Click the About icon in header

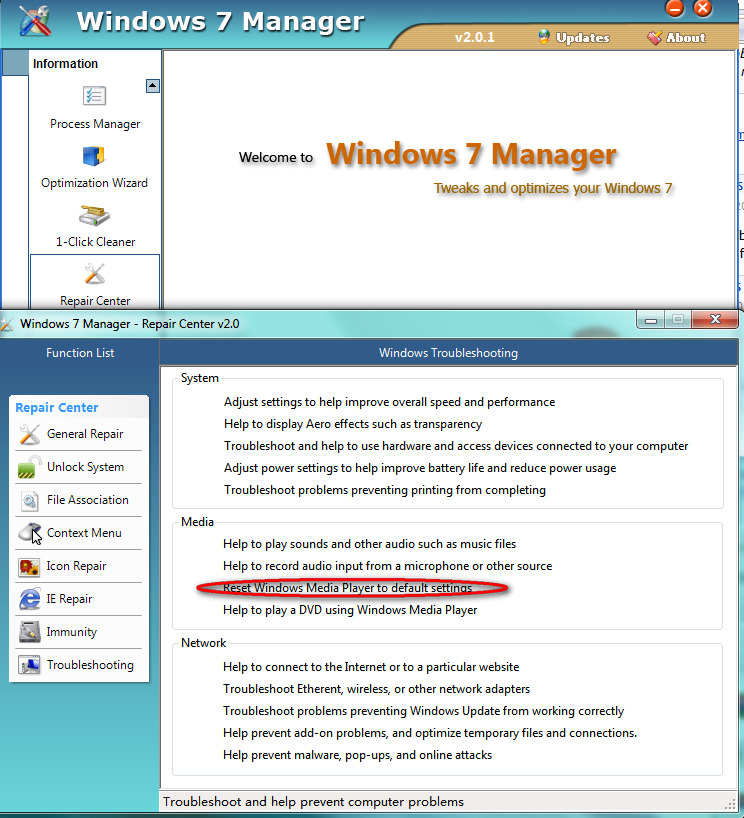(654, 38)
